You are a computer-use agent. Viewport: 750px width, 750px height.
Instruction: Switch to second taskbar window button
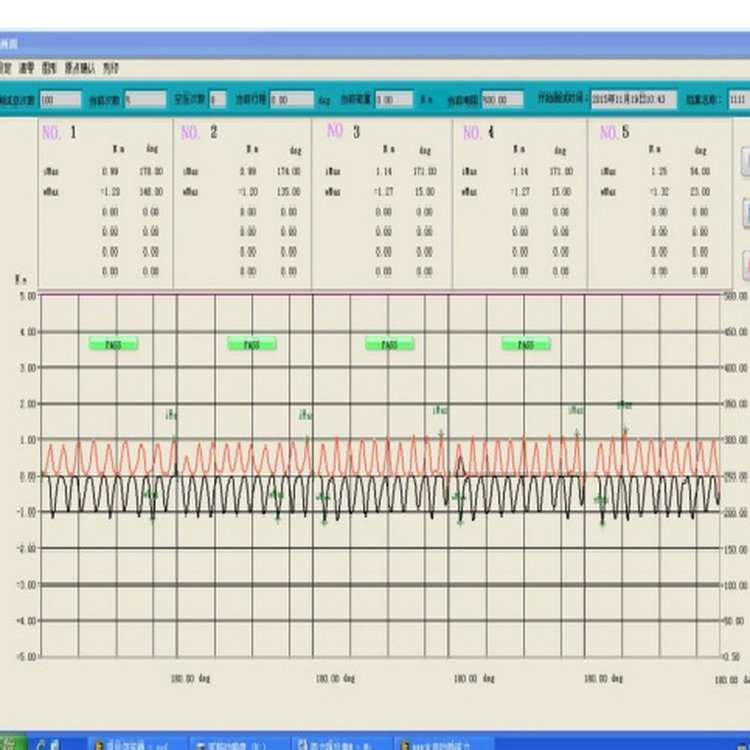coord(239,744)
